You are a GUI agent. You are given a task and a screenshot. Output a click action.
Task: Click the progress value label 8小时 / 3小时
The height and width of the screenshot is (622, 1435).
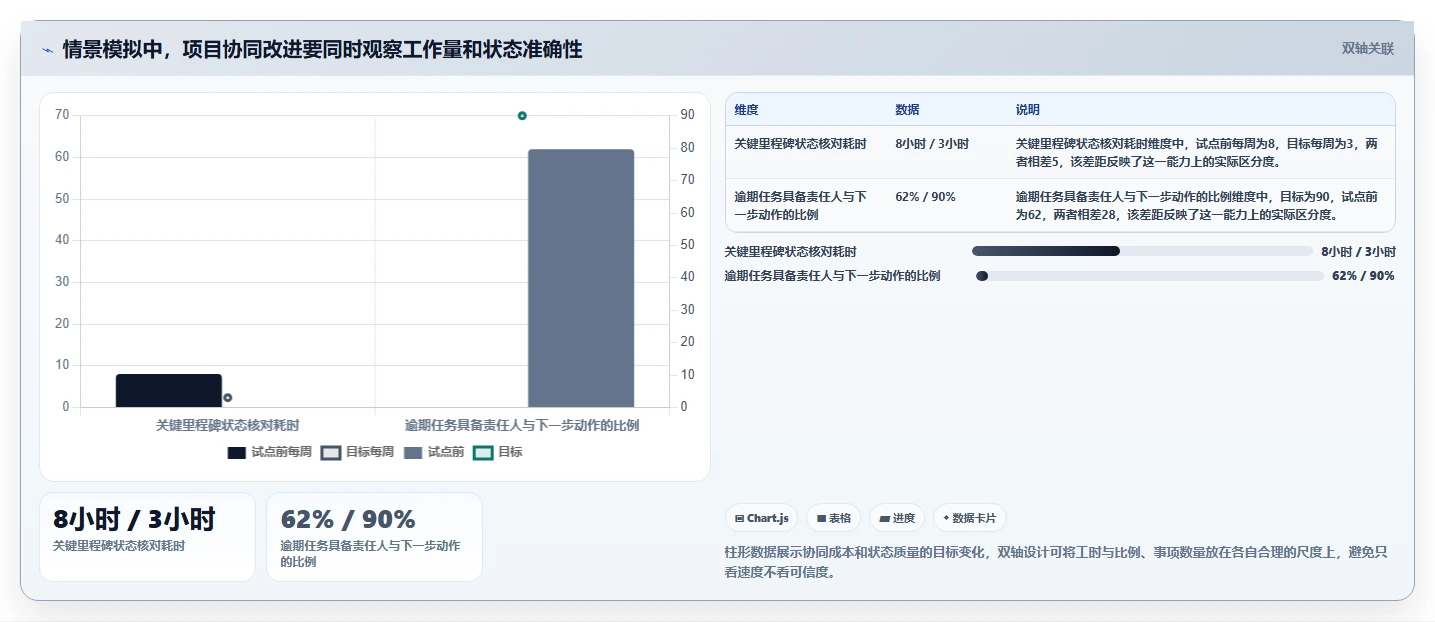(x=1358, y=252)
